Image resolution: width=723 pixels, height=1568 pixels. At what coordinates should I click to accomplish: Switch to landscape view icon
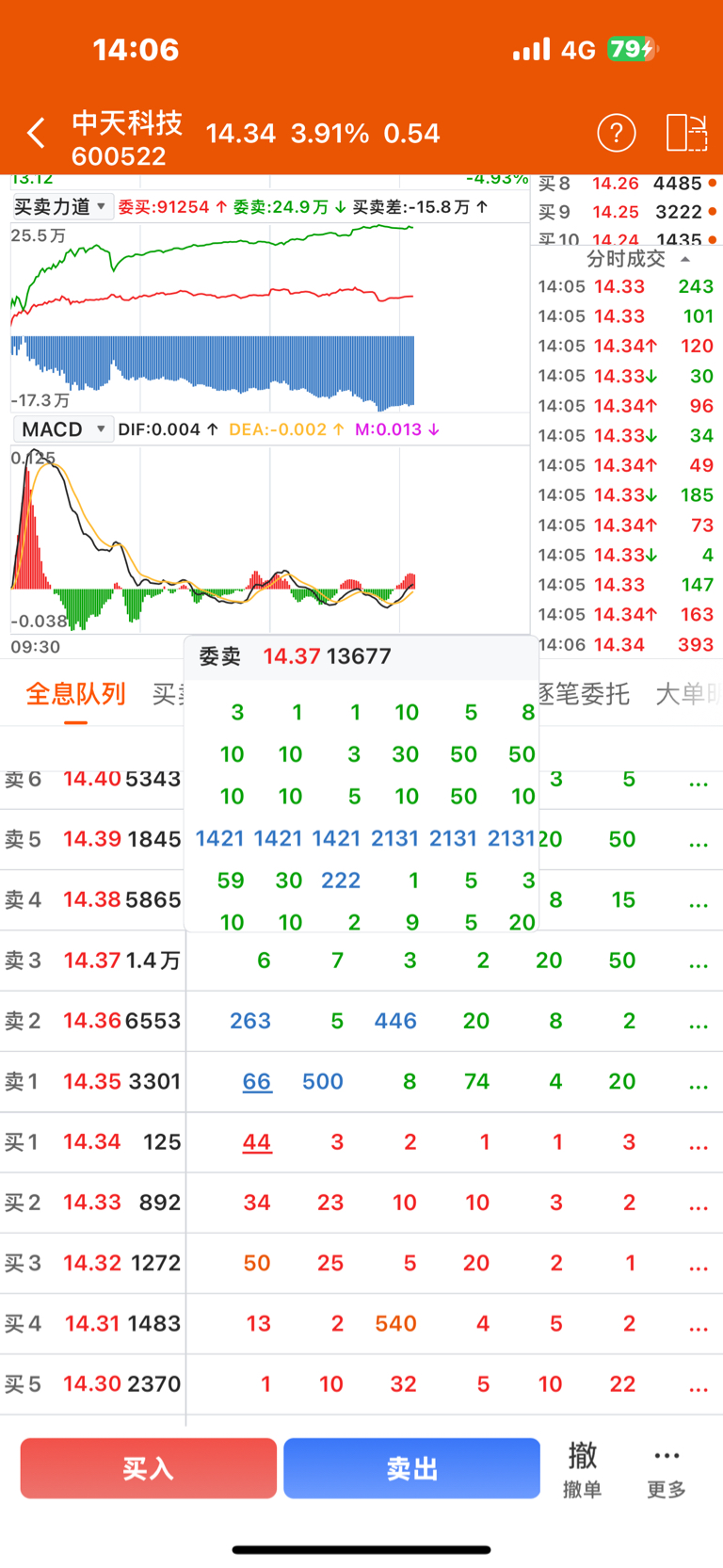pyautogui.click(x=686, y=133)
